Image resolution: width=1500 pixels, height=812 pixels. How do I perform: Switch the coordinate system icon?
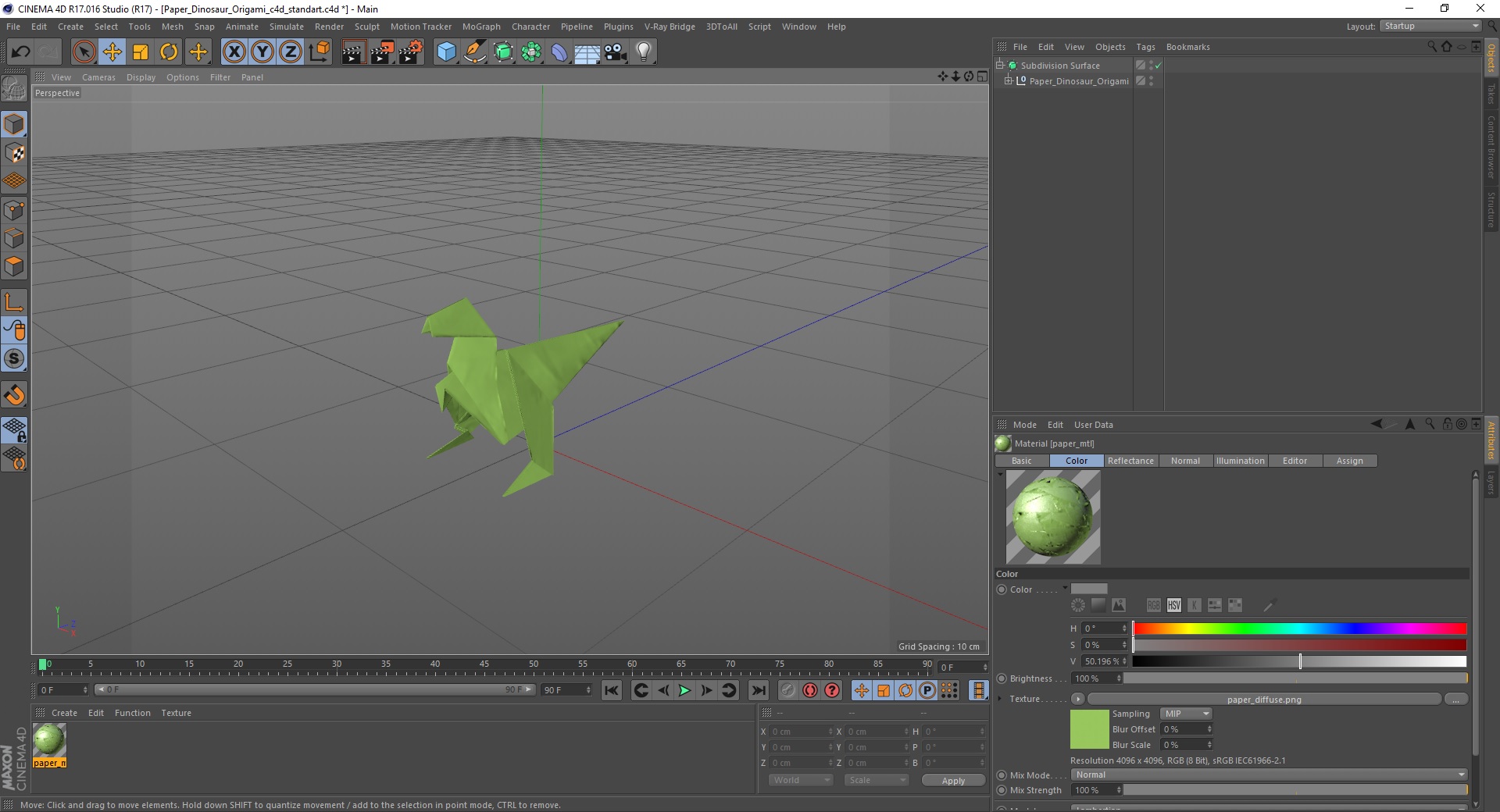point(319,52)
